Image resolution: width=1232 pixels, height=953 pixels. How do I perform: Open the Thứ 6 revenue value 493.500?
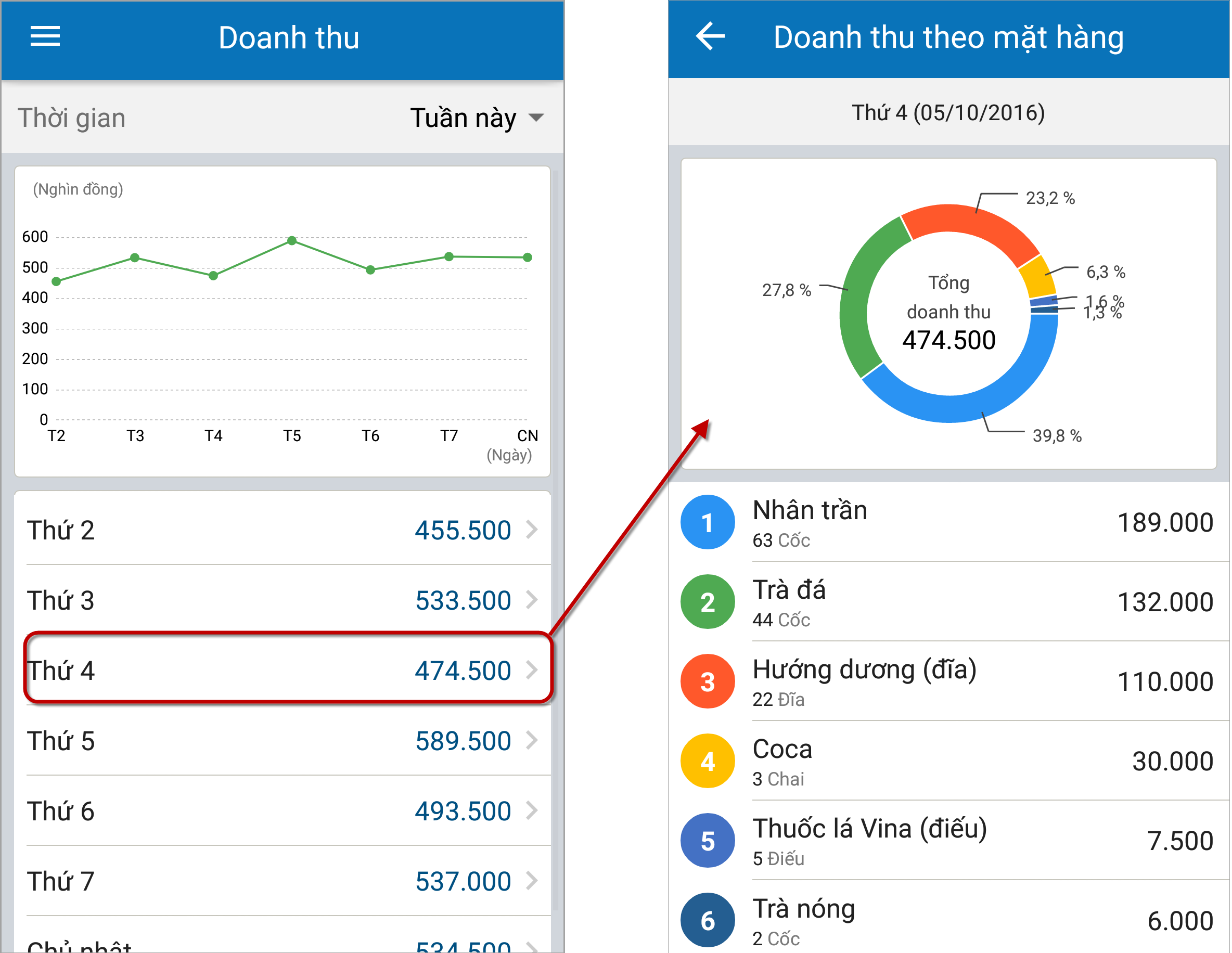463,811
